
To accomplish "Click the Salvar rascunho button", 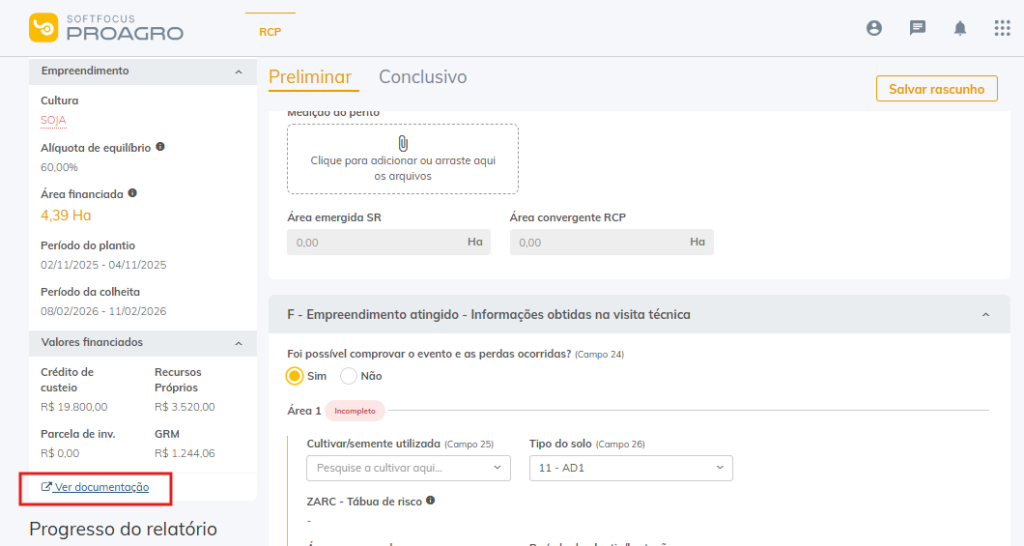I will [x=936, y=89].
